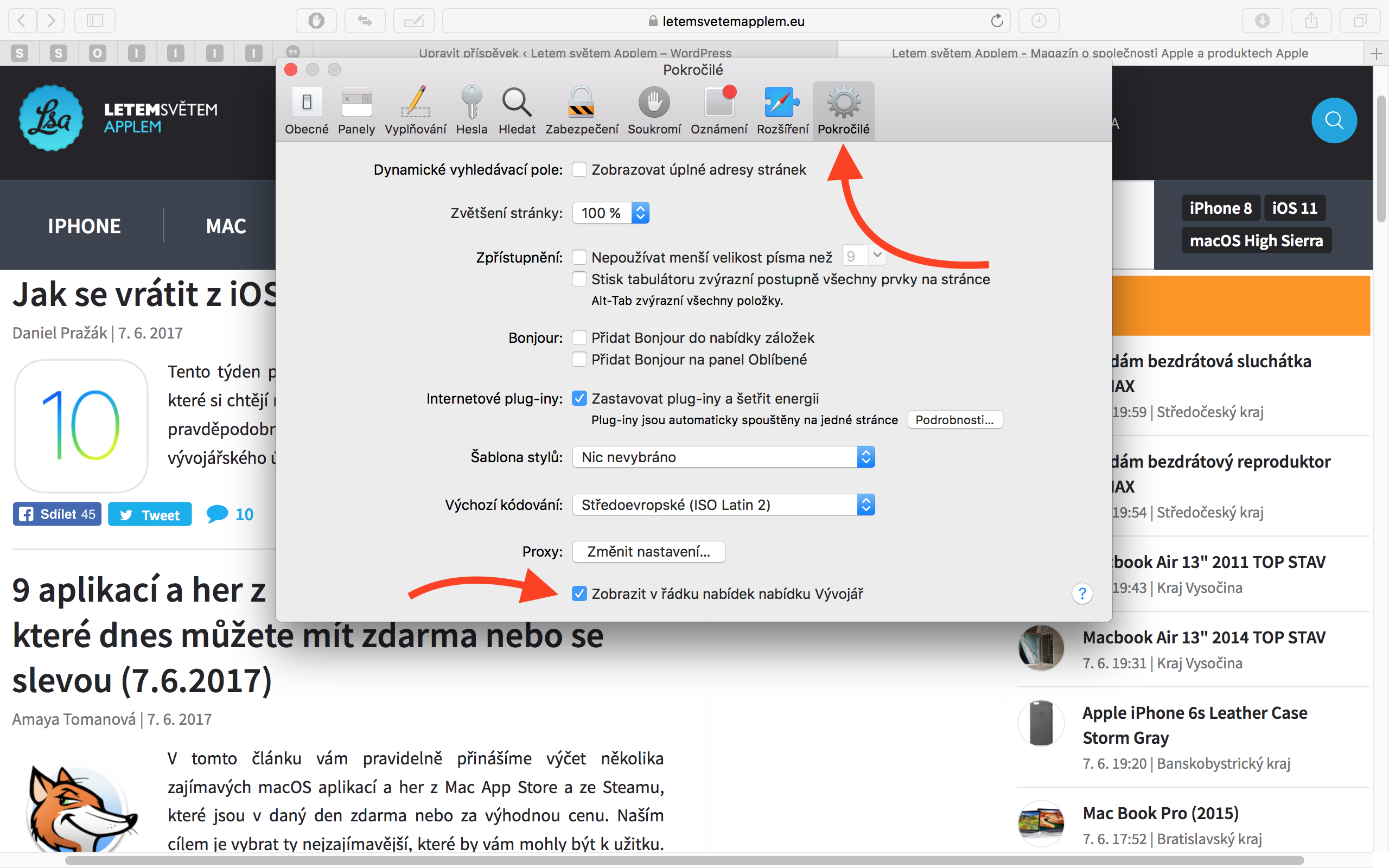Open the Soukromí privacy preferences pane
This screenshot has height=868, width=1389.
point(654,110)
